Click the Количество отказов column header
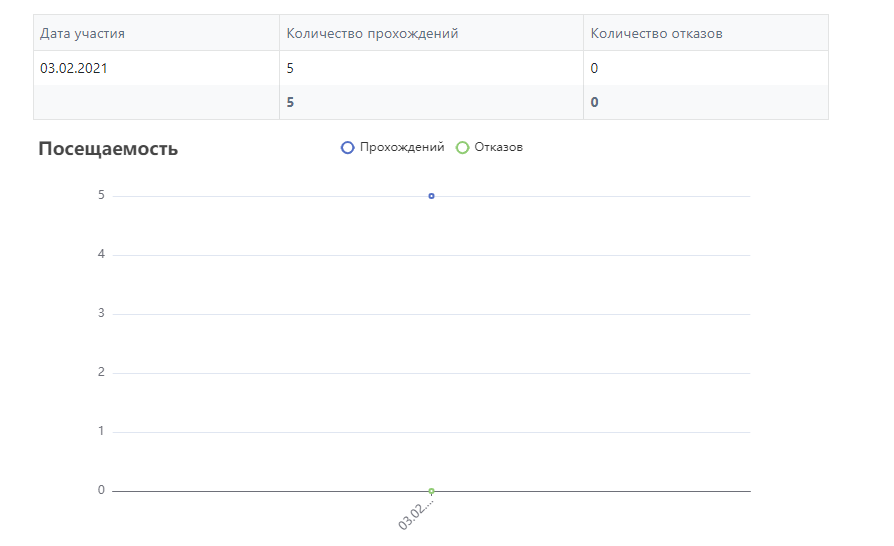Image resolution: width=894 pixels, height=546 pixels. pyautogui.click(x=656, y=33)
